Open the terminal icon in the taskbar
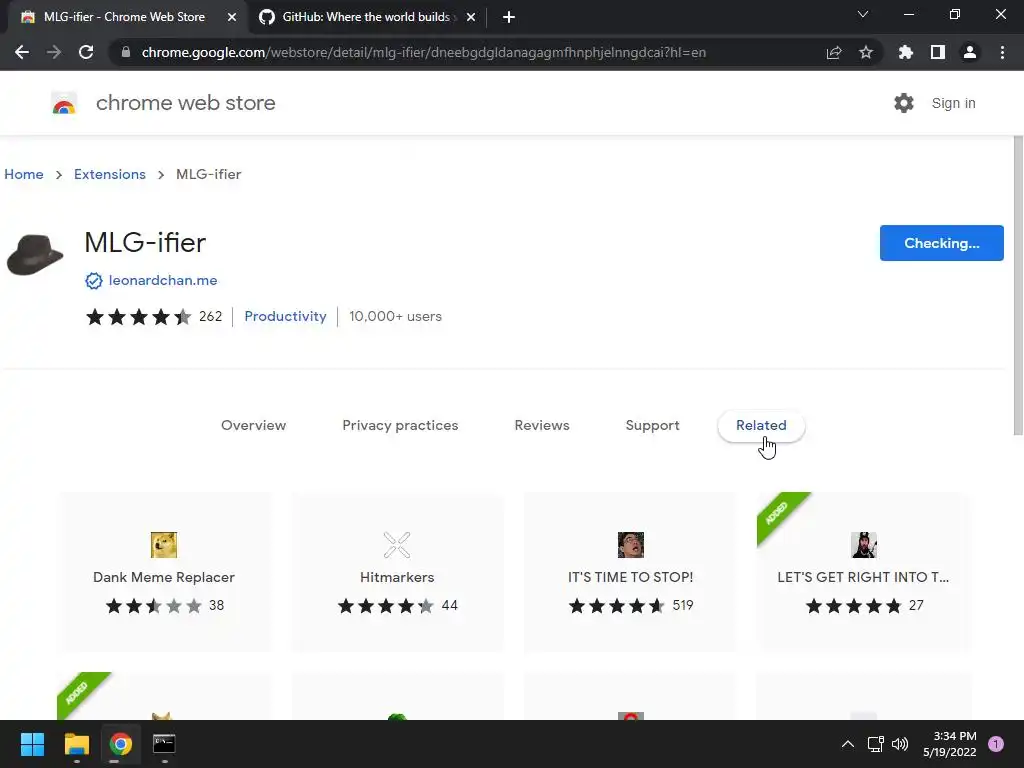The width and height of the screenshot is (1024, 768). [x=164, y=744]
